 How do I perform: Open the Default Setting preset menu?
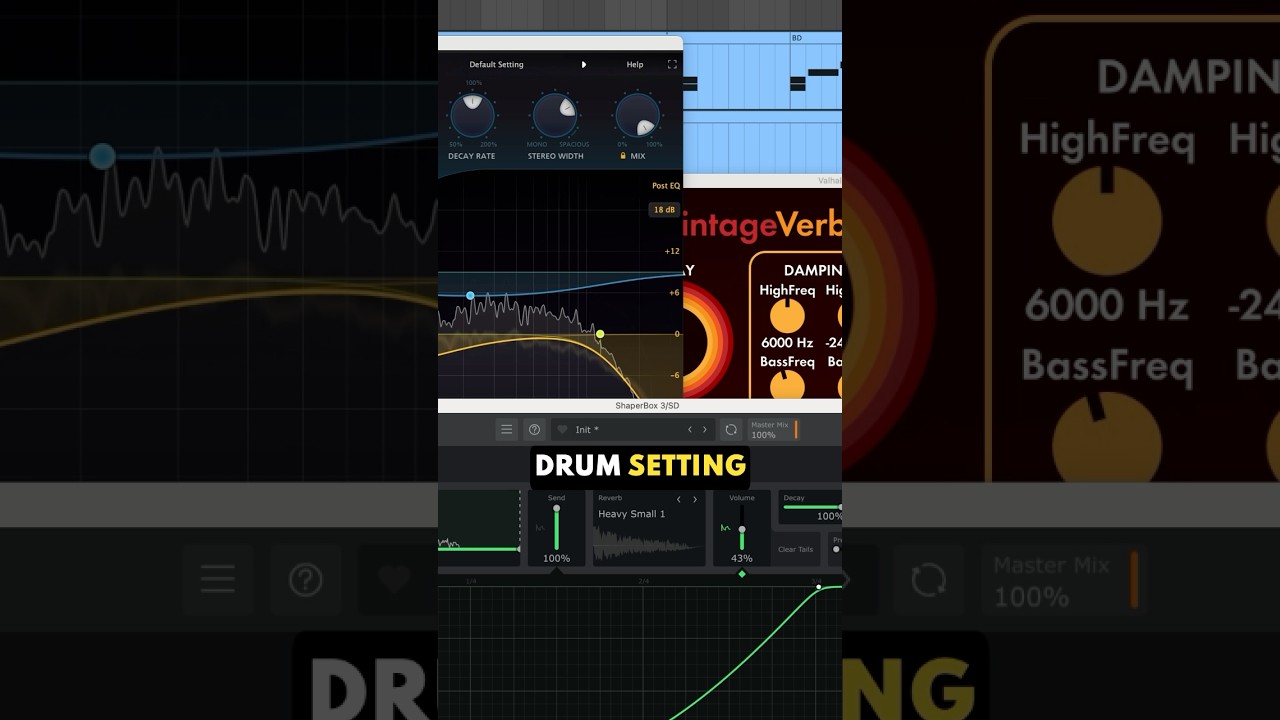tap(496, 64)
